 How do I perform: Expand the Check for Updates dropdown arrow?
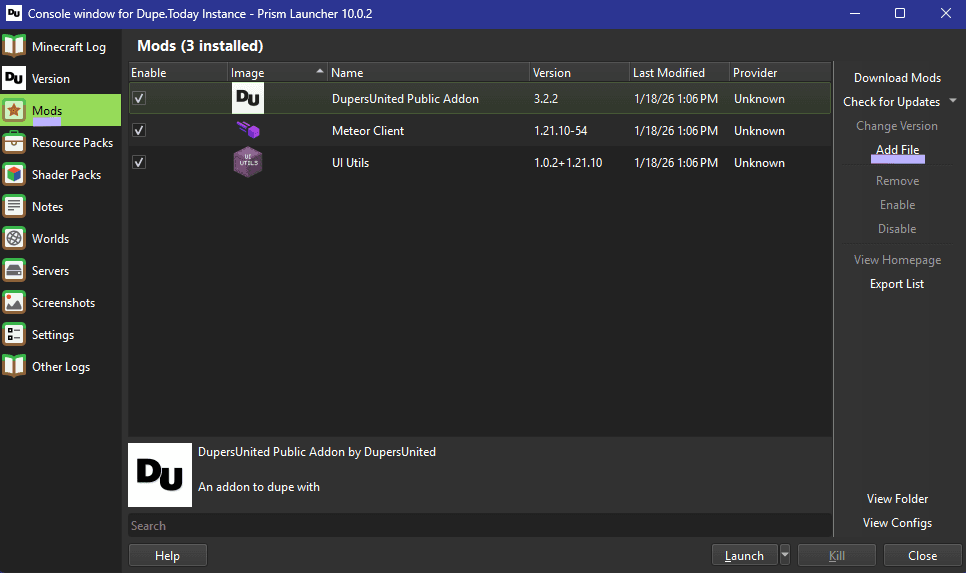click(953, 101)
